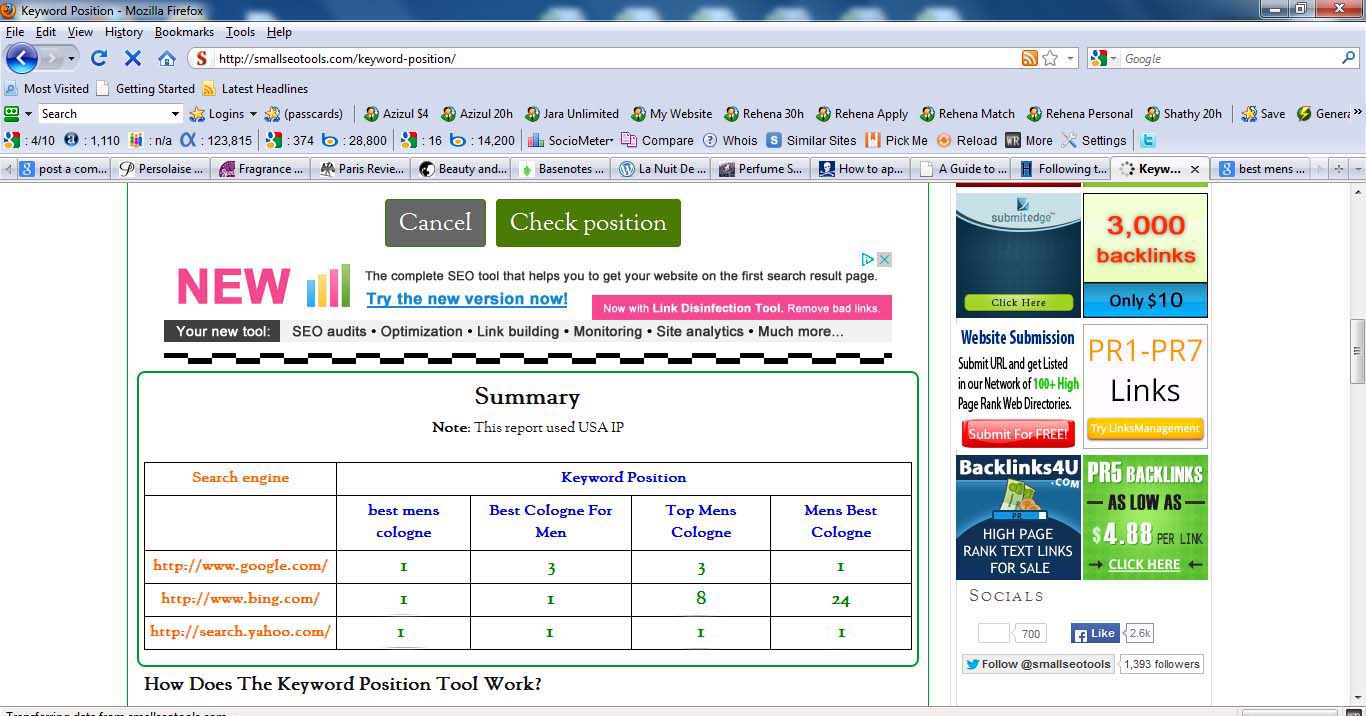Viewport: 1366px width, 716px height.
Task: Click the Try LinksManagement button
Action: pos(1145,429)
